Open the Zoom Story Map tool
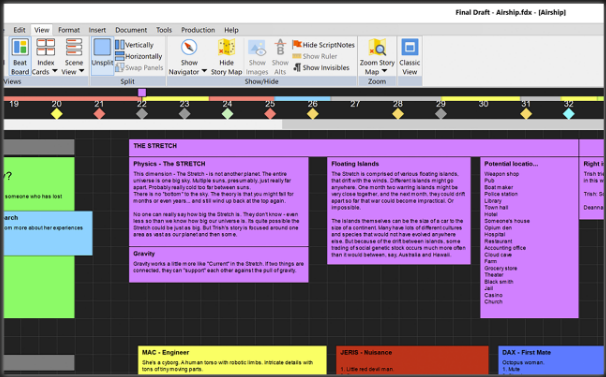The height and width of the screenshot is (377, 606). (377, 56)
